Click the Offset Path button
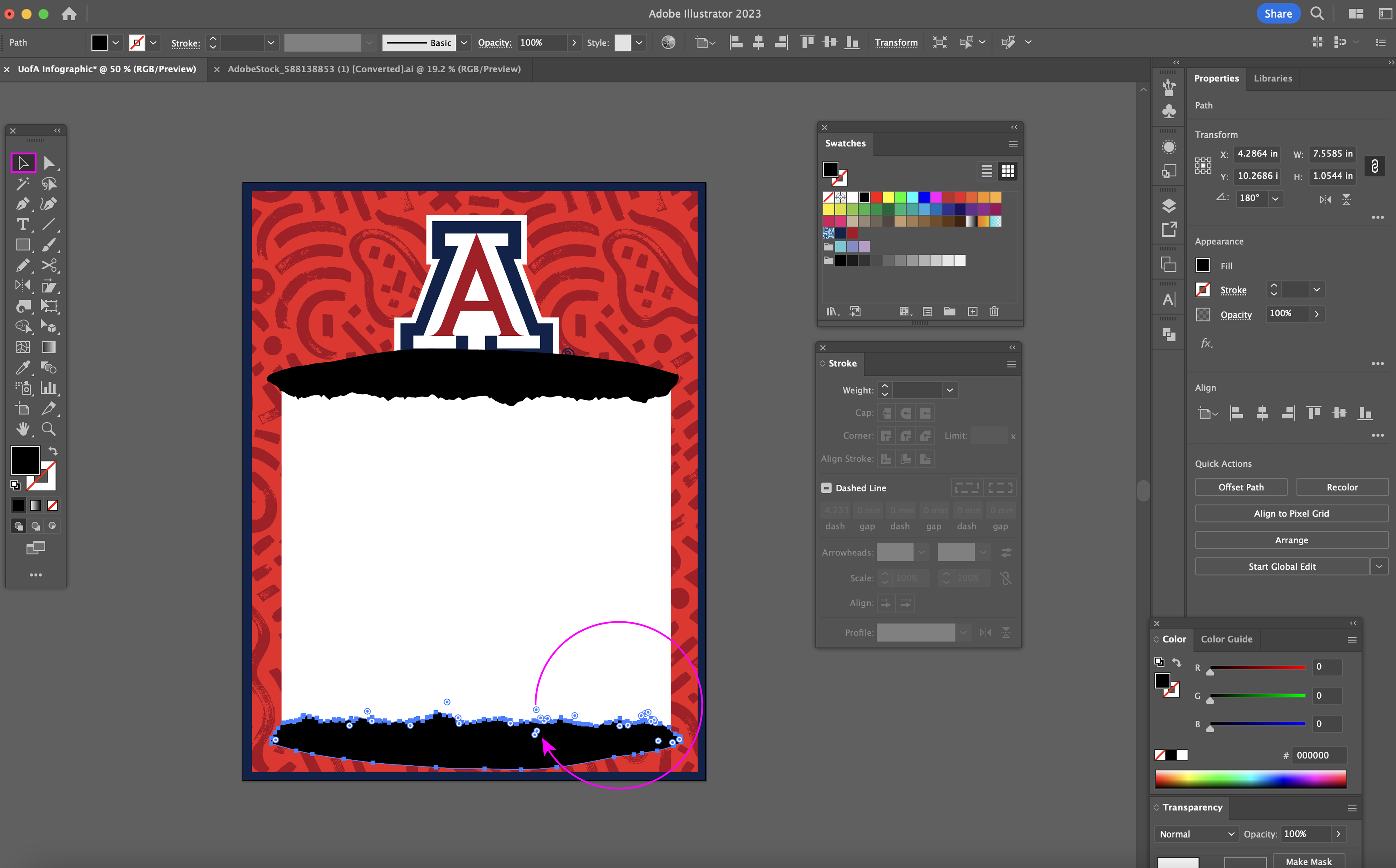The image size is (1396, 868). pyautogui.click(x=1240, y=487)
